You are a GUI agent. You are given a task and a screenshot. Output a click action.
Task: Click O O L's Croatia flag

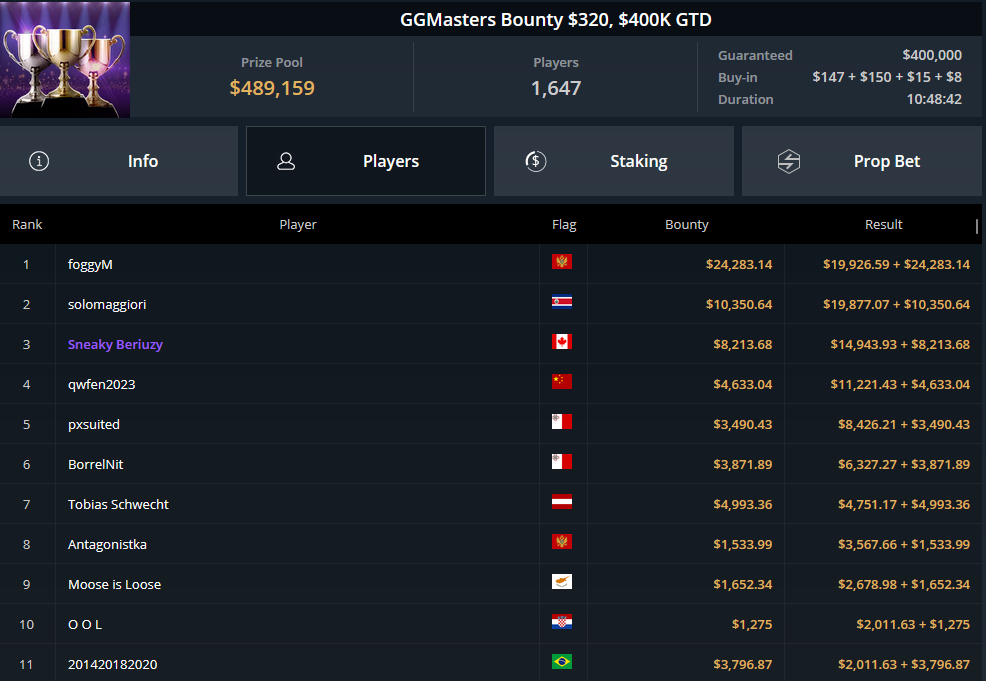pos(562,622)
